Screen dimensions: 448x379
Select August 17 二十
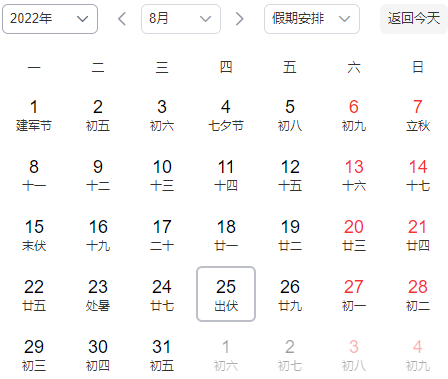coord(162,236)
